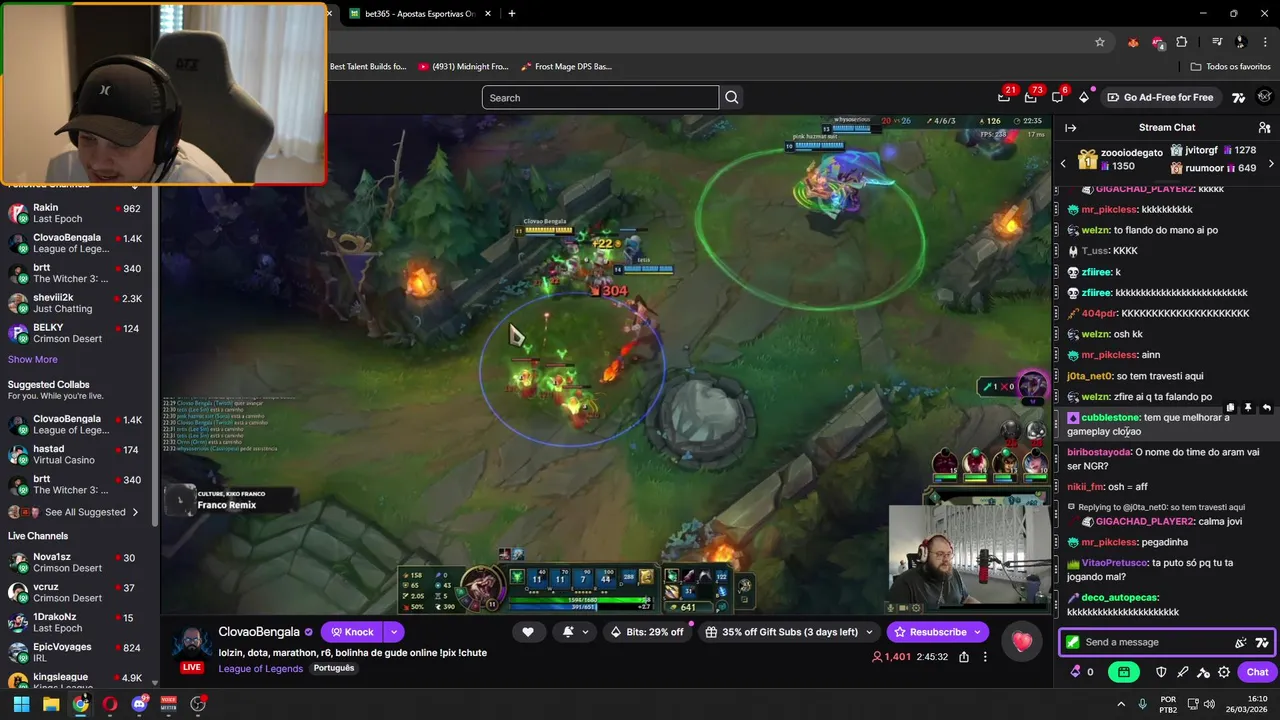
Task: Open Chrome media control icon
Action: pyautogui.click(x=1217, y=42)
